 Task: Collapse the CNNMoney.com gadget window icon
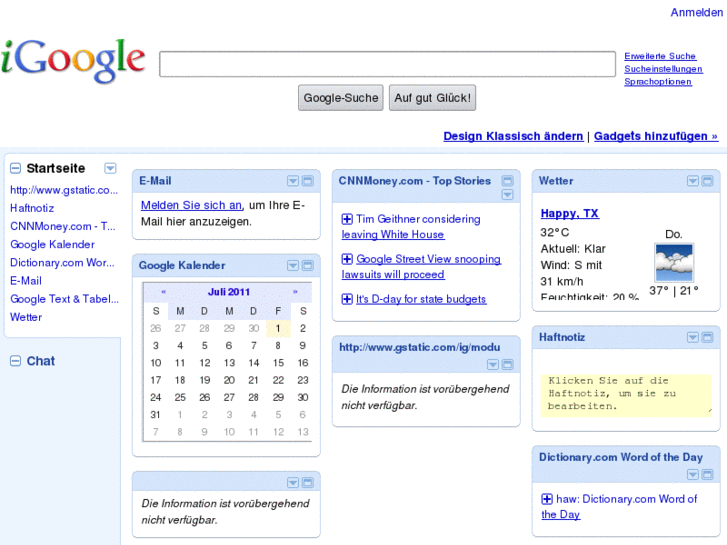pos(508,181)
